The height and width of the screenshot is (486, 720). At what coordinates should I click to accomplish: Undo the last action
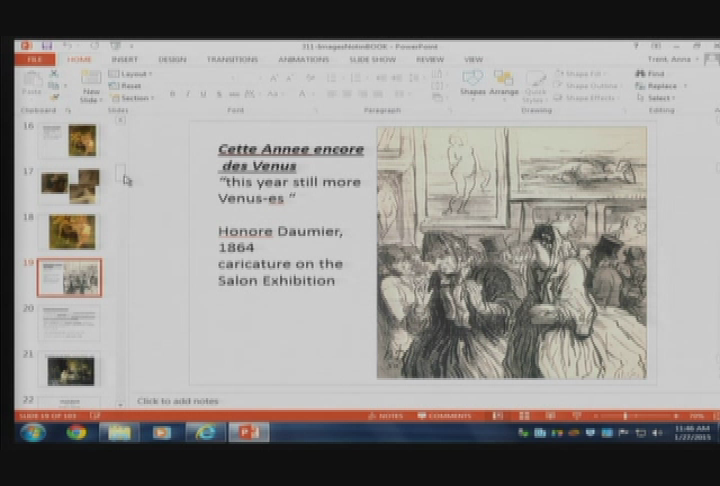[68, 45]
